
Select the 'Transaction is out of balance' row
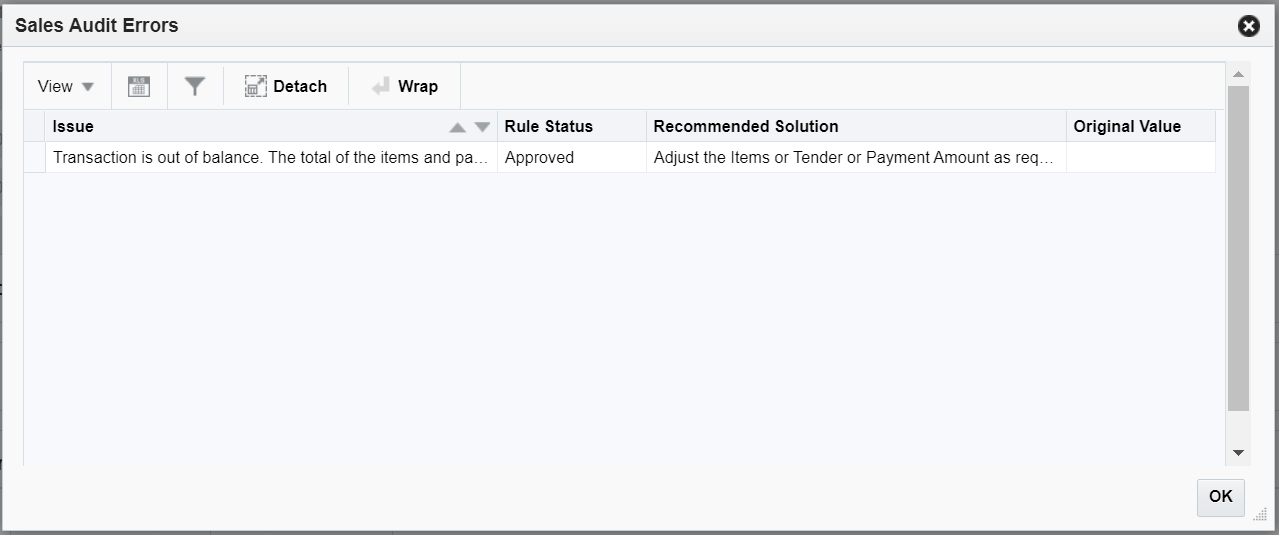click(x=270, y=157)
